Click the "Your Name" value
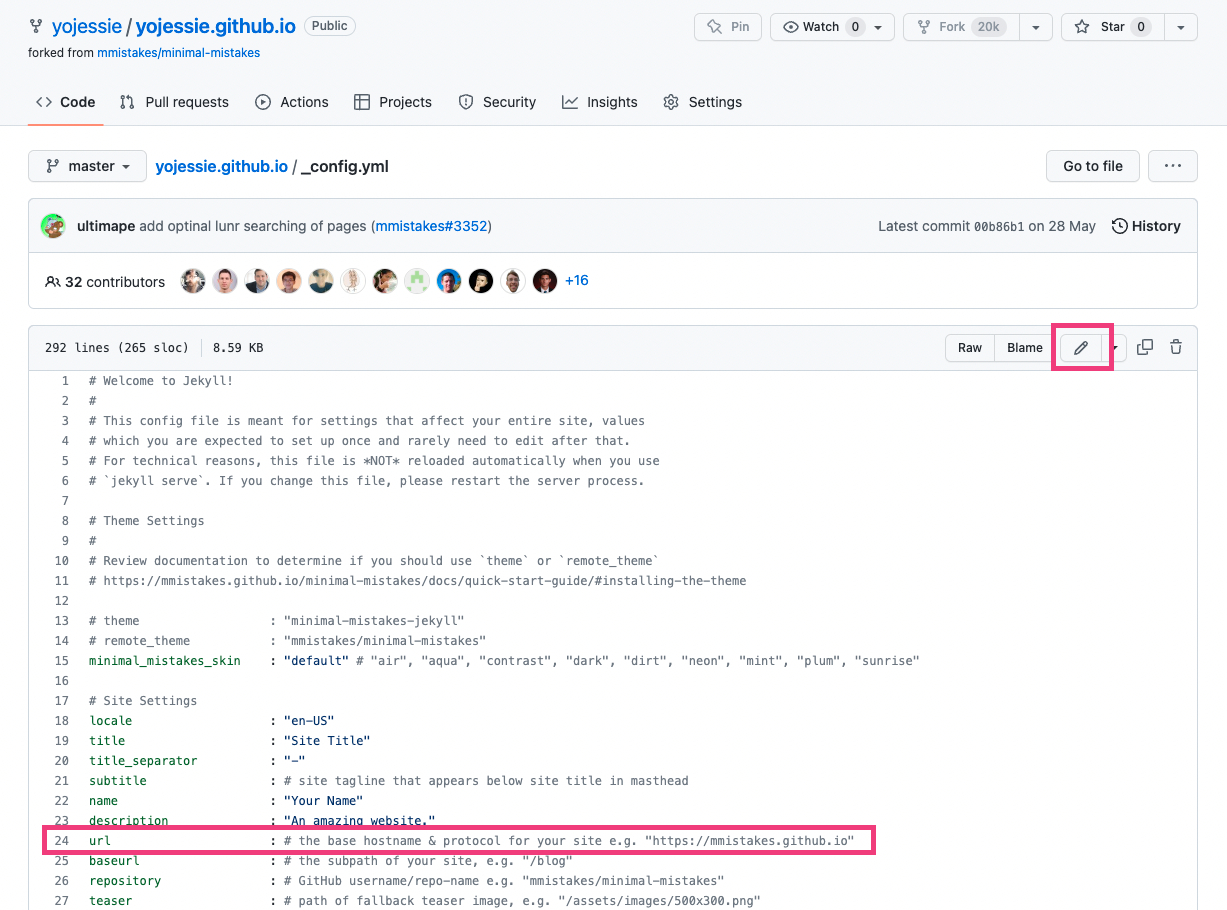1227x910 pixels. (323, 801)
